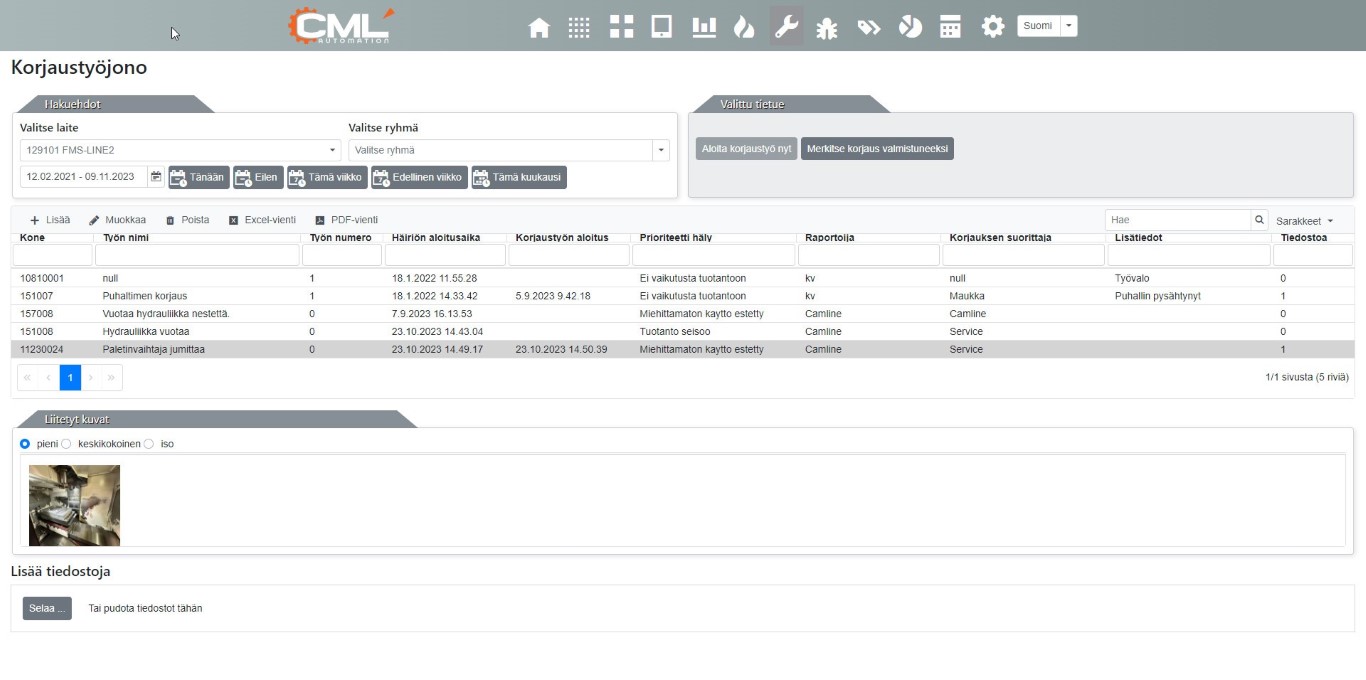Expand the Suomi language dropdown

click(x=1069, y=26)
